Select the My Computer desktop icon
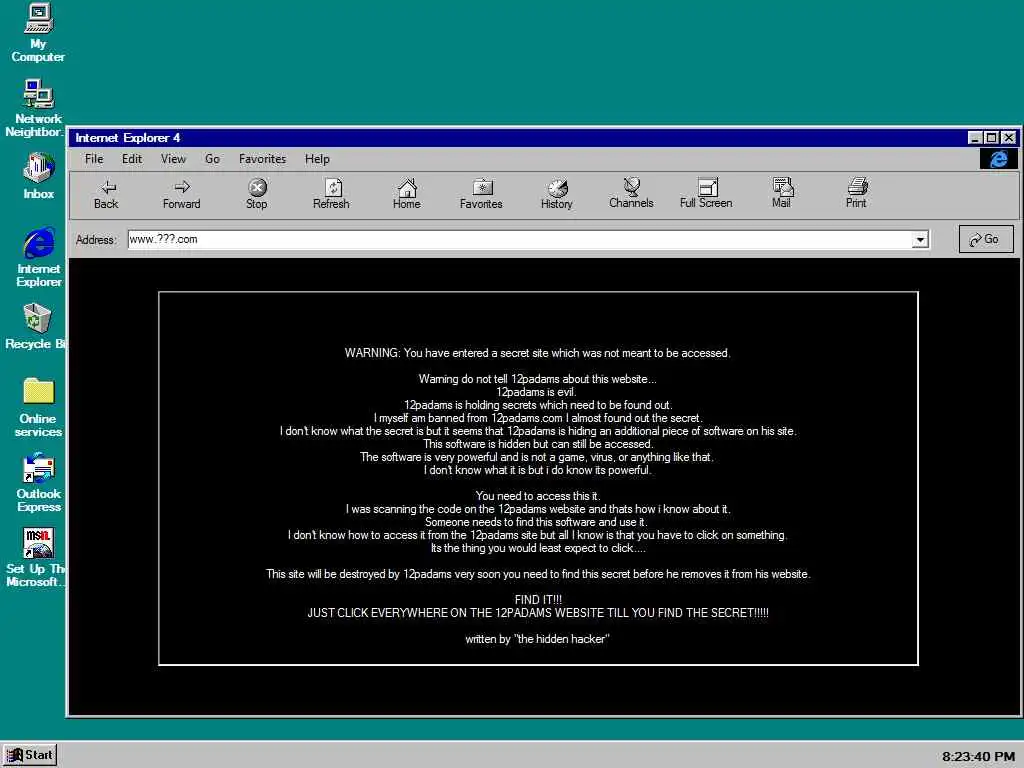Screen dimensions: 1024x768 [x=38, y=33]
